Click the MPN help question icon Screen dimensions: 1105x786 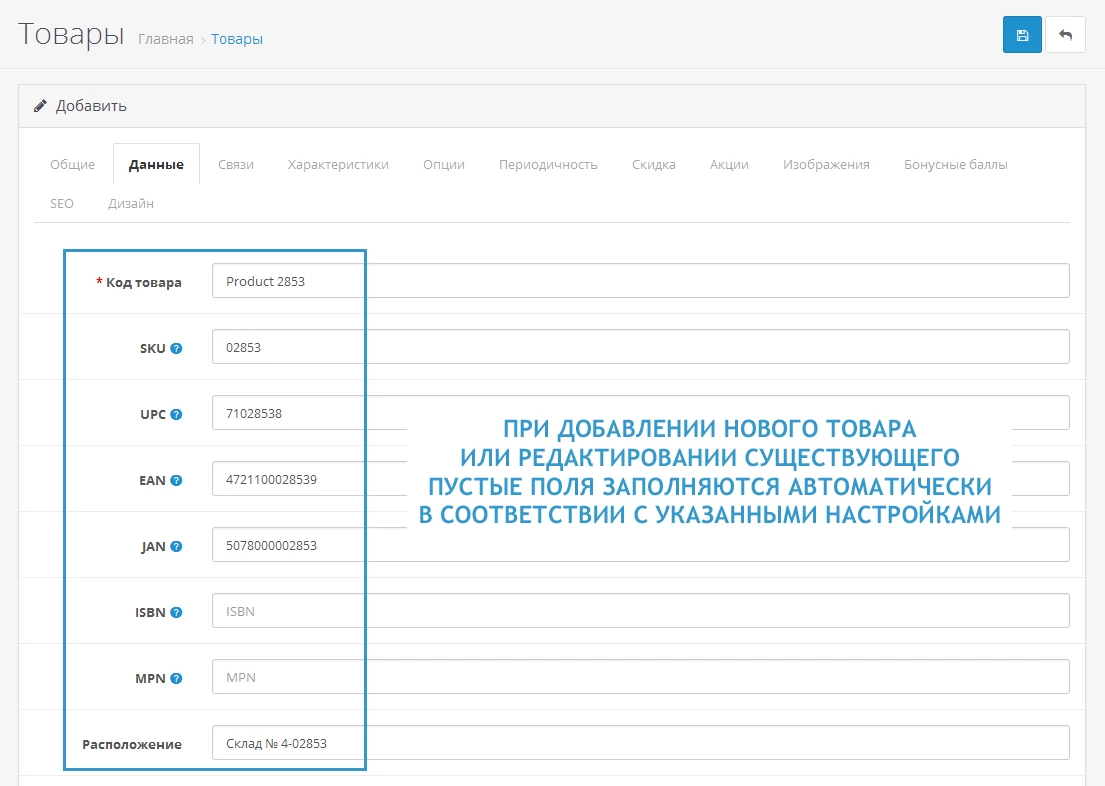pyautogui.click(x=176, y=678)
